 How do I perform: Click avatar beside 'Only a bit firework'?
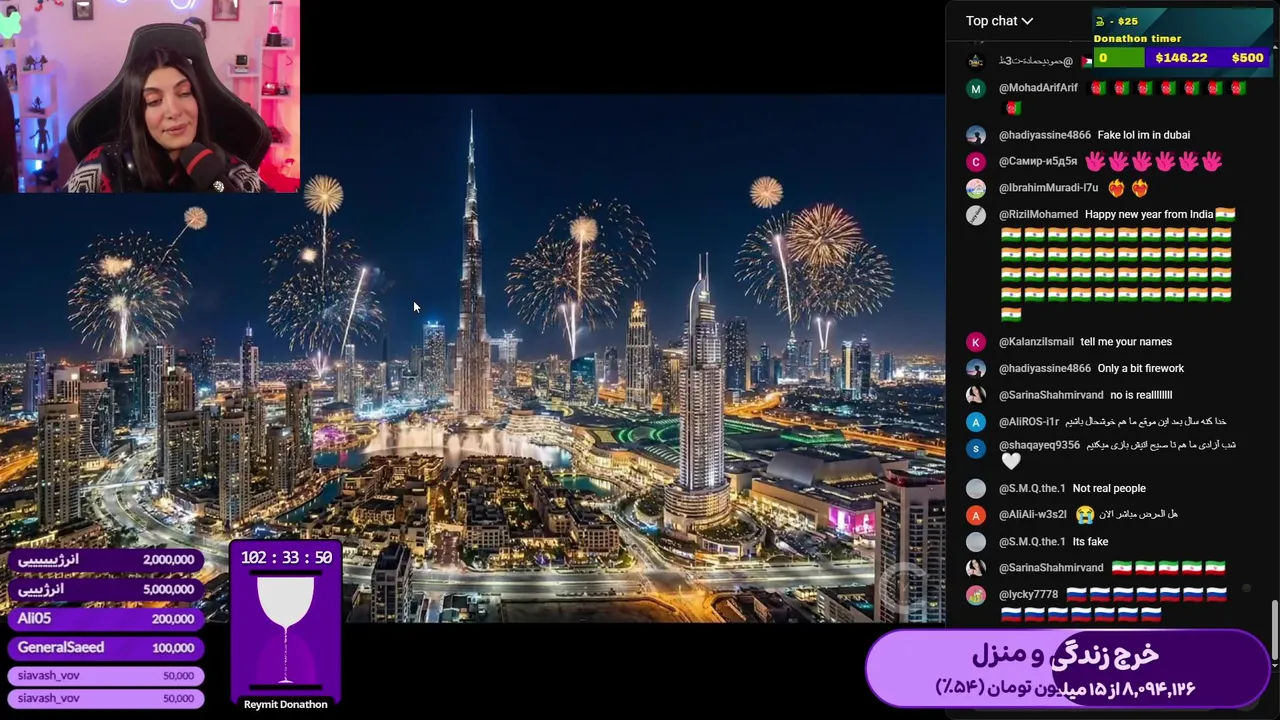coord(976,369)
